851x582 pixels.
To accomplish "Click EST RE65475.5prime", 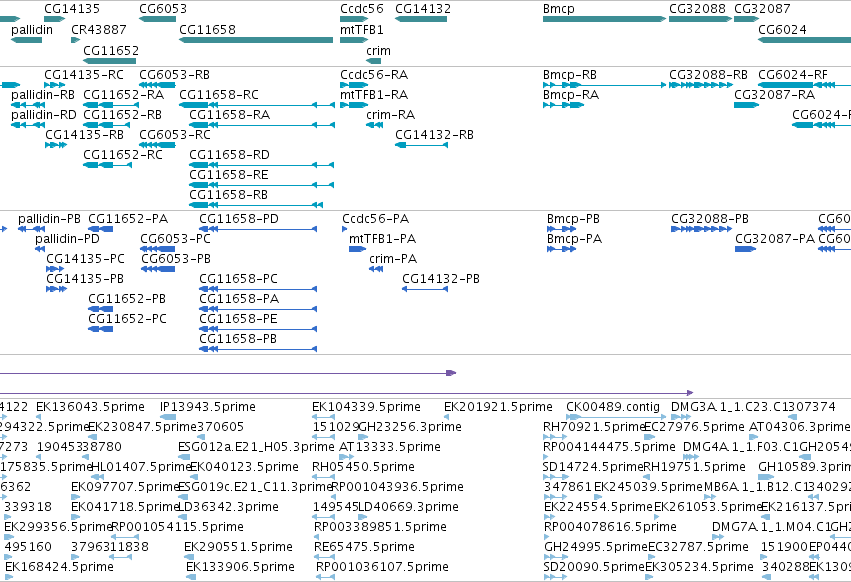I will pyautogui.click(x=325, y=556).
